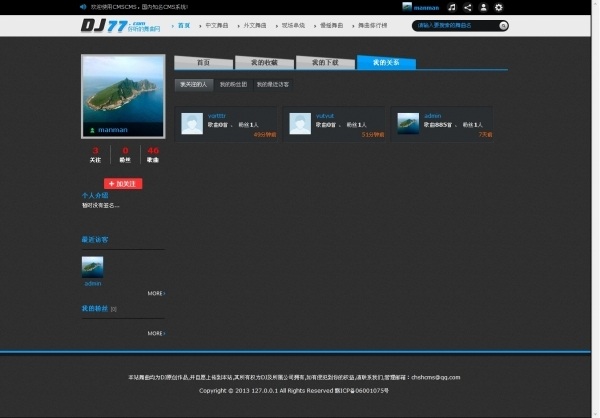This screenshot has height=418, width=600.
Task: Click the speaker announcement icon in top bar
Action: [x=83, y=7]
